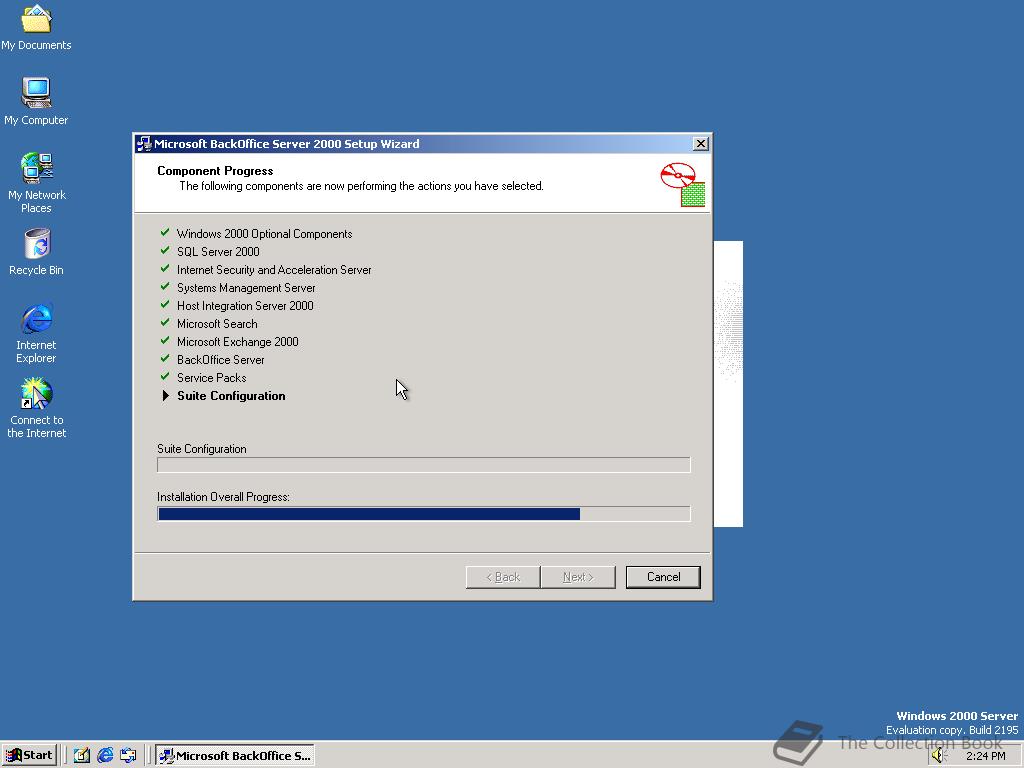
Task: Close the Setup Wizard window
Action: pos(700,144)
